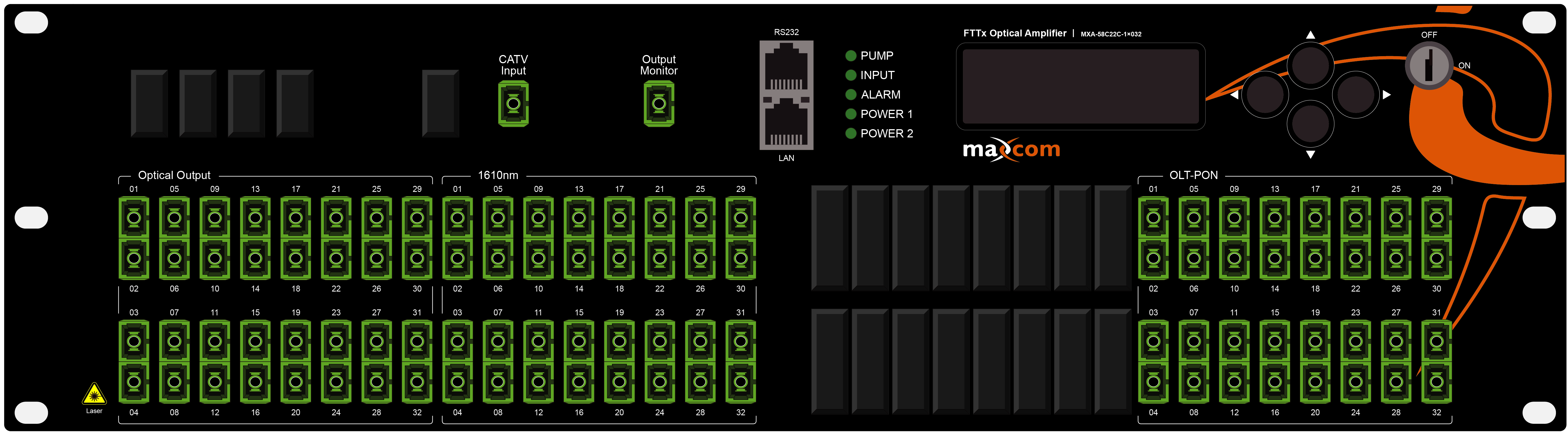Image resolution: width=1568 pixels, height=432 pixels.
Task: Click the 'POWER 2' indicator label
Action: coord(887,133)
